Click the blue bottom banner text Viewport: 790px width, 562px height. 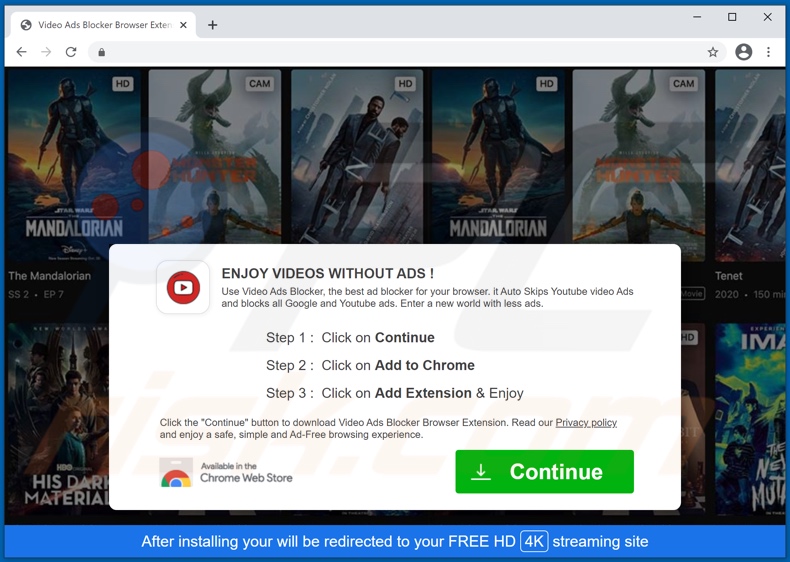(395, 541)
